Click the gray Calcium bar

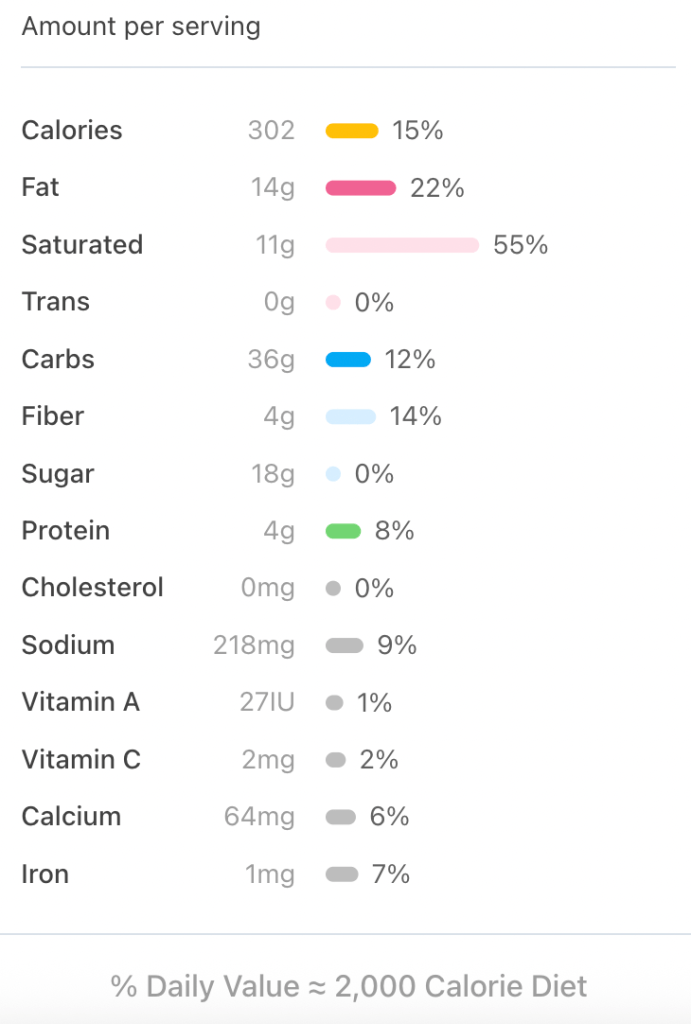[x=341, y=817]
